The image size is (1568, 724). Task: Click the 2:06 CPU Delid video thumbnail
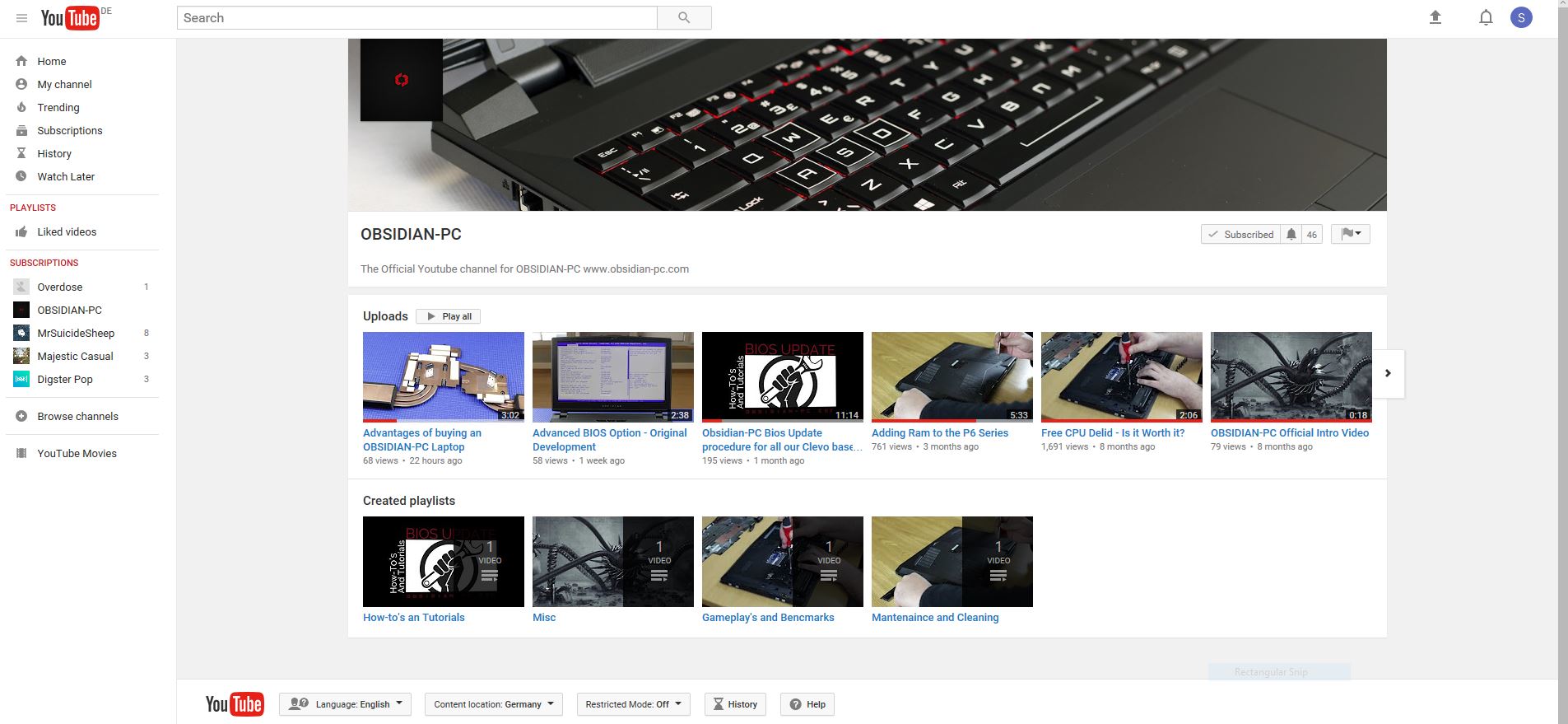pos(1122,377)
